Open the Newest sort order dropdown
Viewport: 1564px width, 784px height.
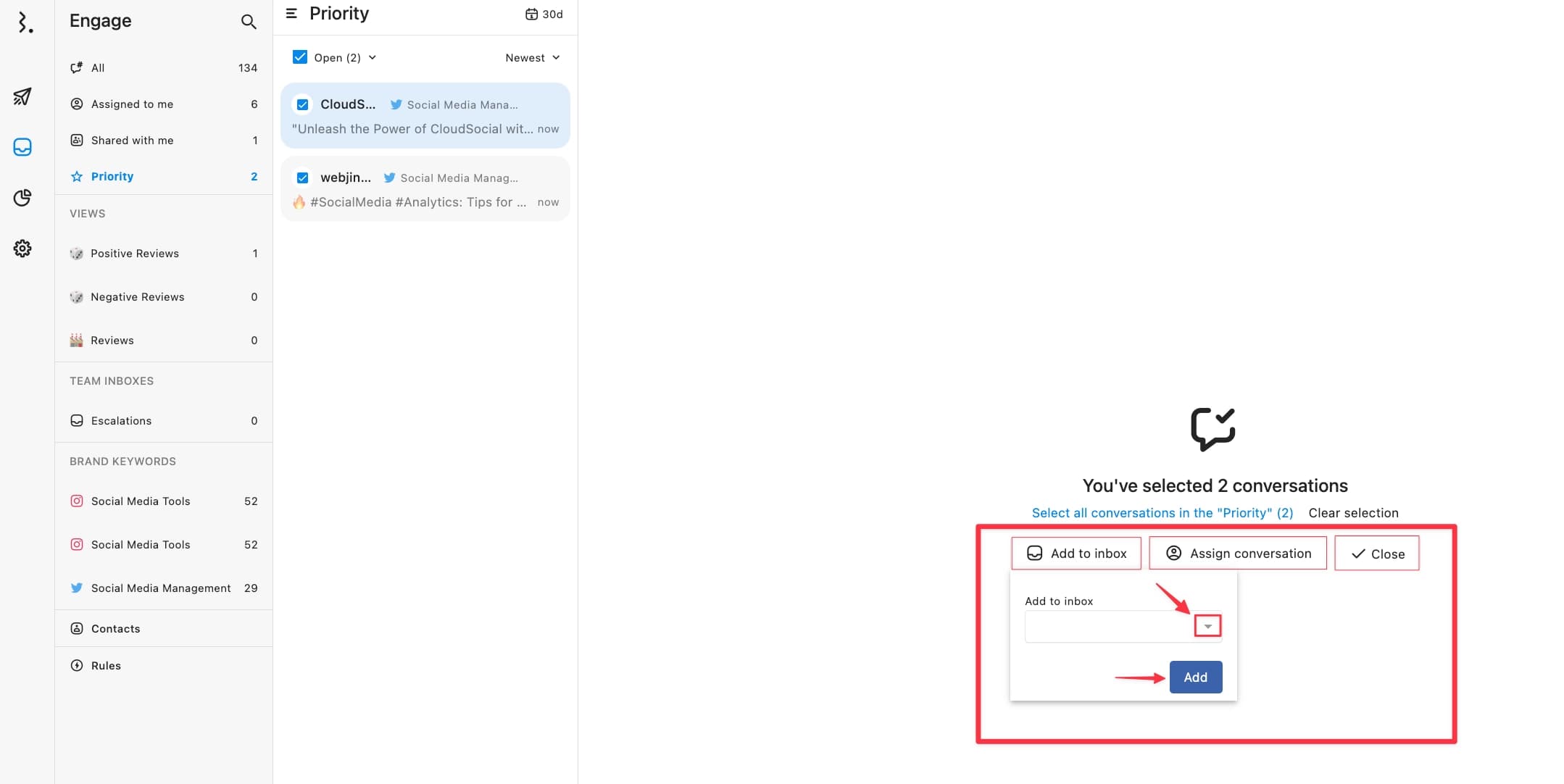[x=532, y=57]
